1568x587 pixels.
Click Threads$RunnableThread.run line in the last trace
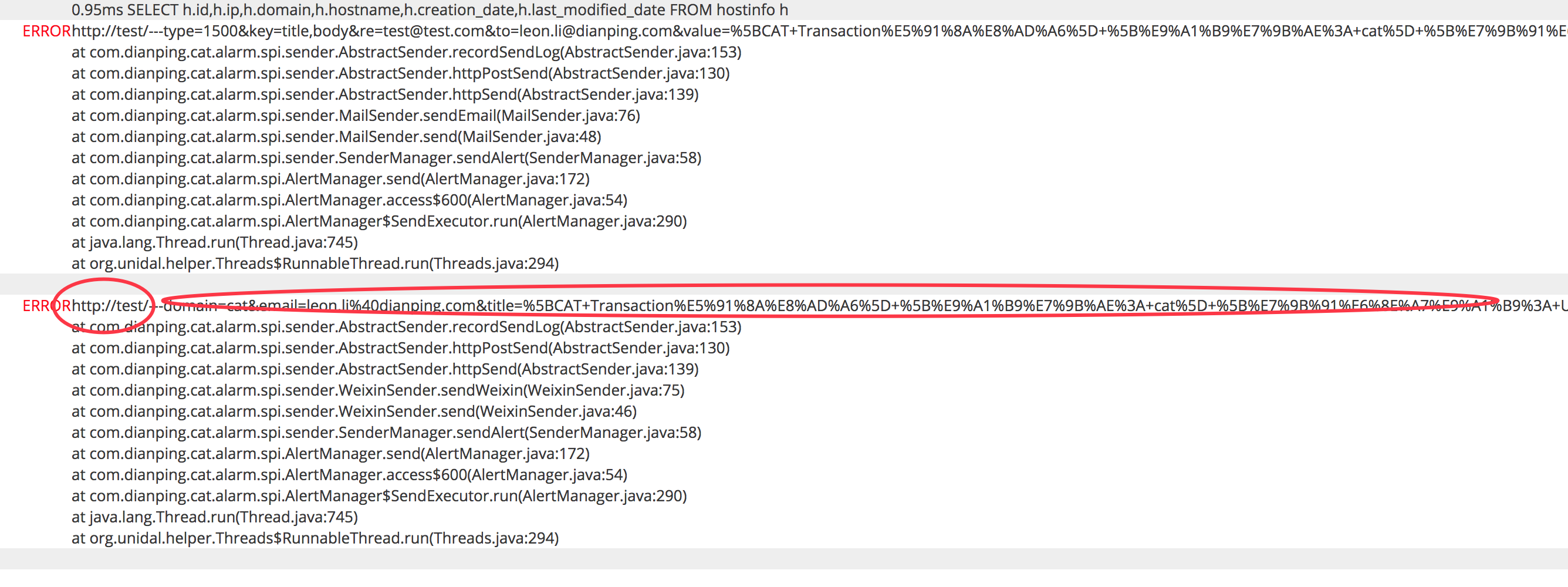coord(315,538)
